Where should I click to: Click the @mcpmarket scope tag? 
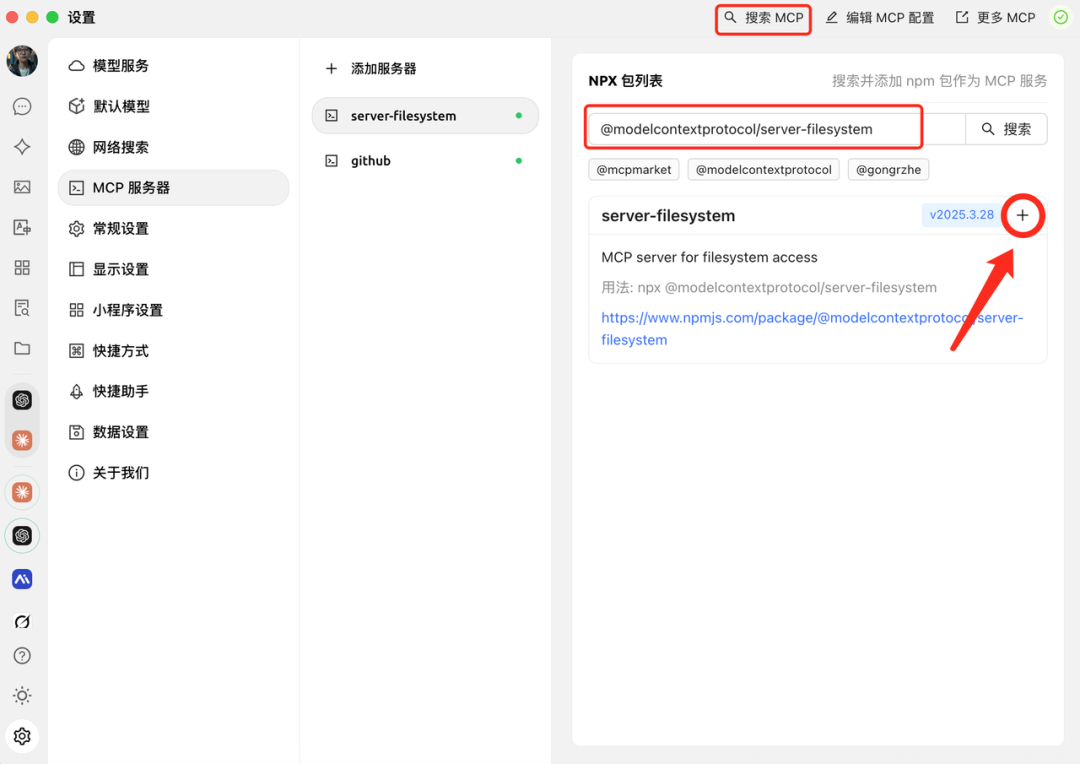pos(634,170)
